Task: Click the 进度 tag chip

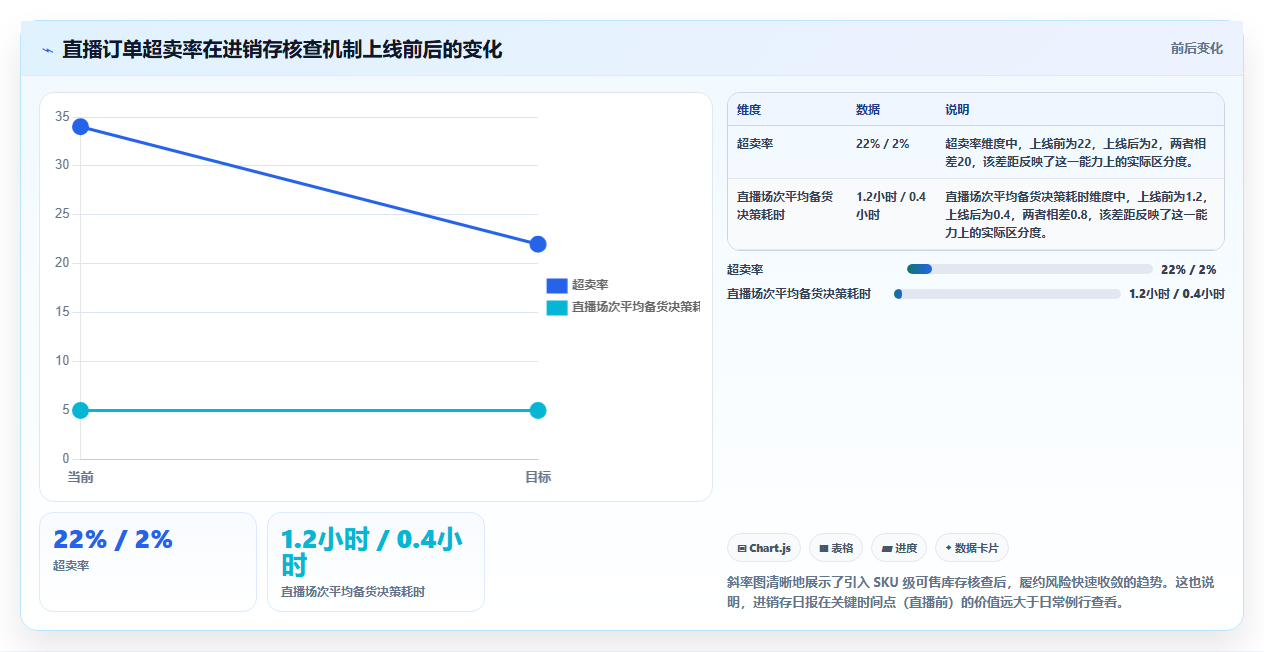Action: (x=899, y=548)
